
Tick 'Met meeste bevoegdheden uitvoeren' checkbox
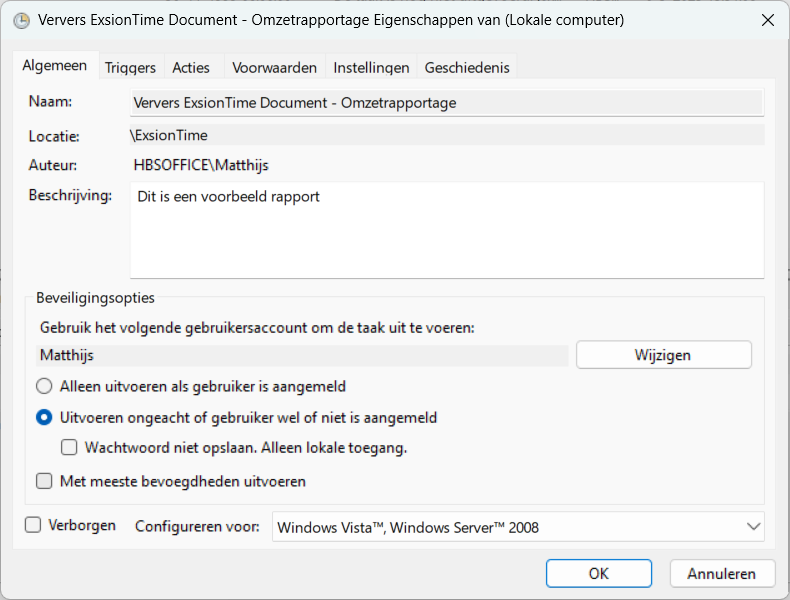(x=44, y=481)
